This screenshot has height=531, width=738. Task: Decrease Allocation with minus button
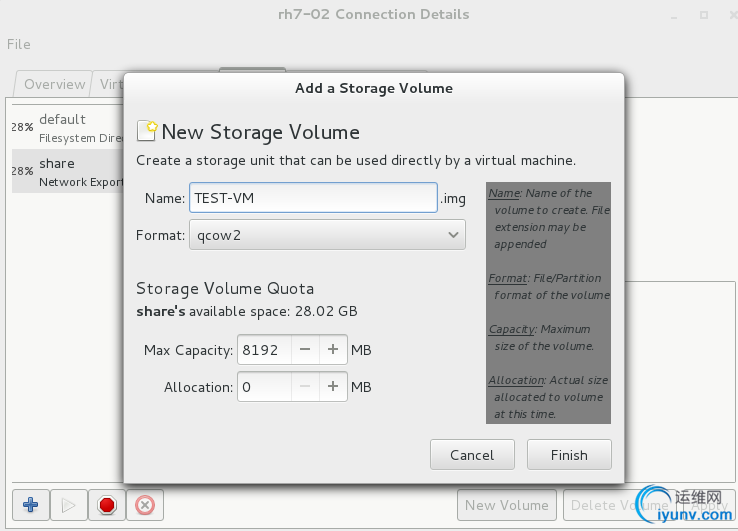point(305,386)
